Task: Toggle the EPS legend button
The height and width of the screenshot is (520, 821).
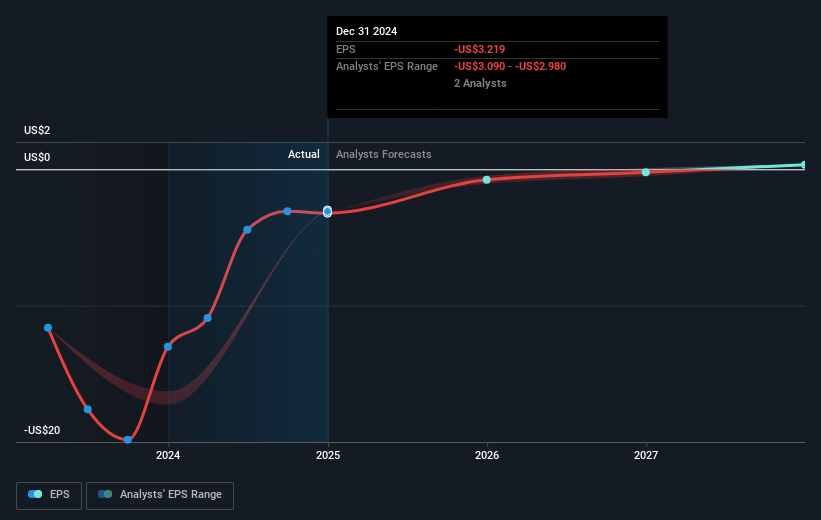Action: [49, 495]
